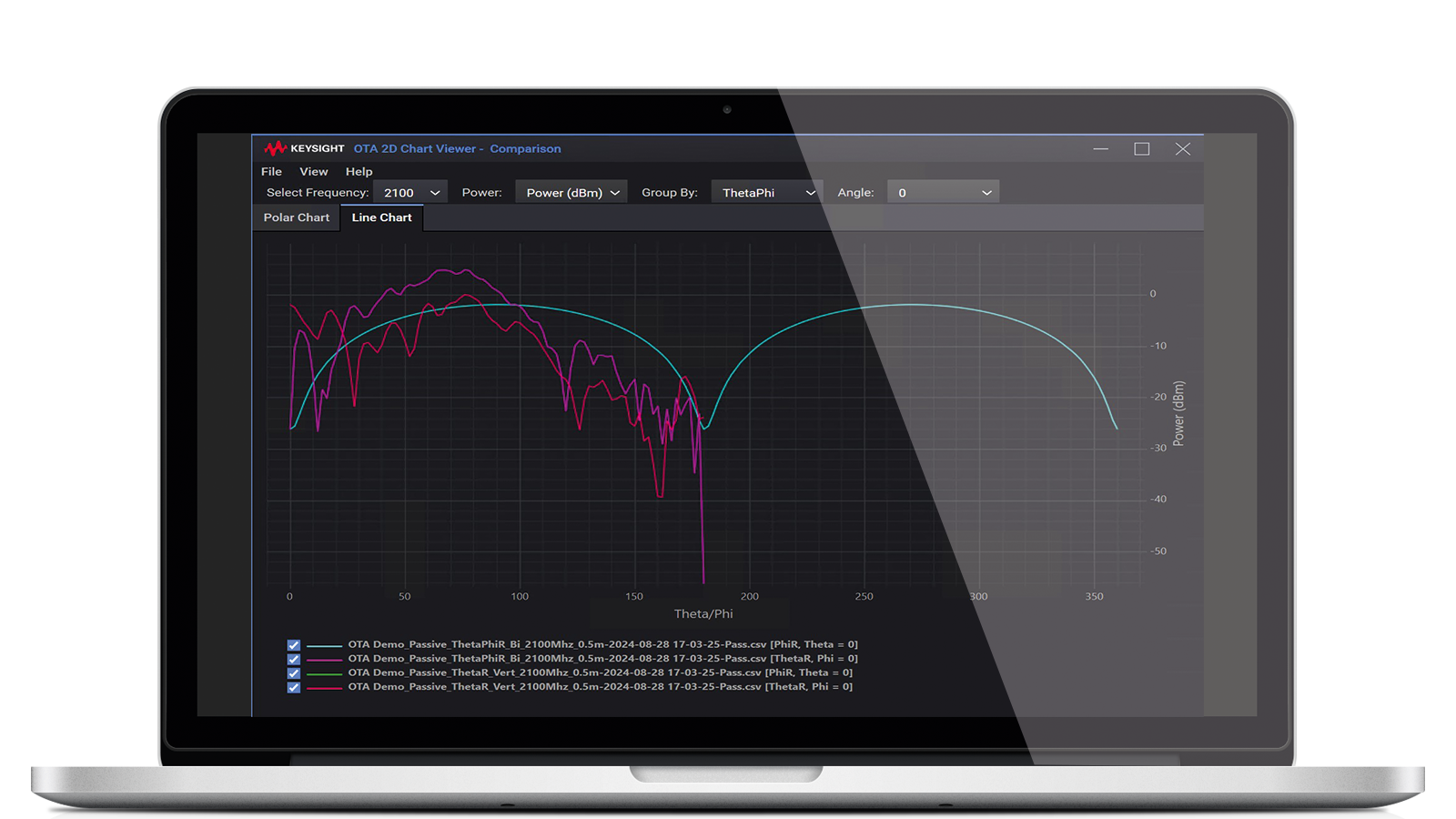Open the Power (dBm) dropdown

[x=571, y=192]
